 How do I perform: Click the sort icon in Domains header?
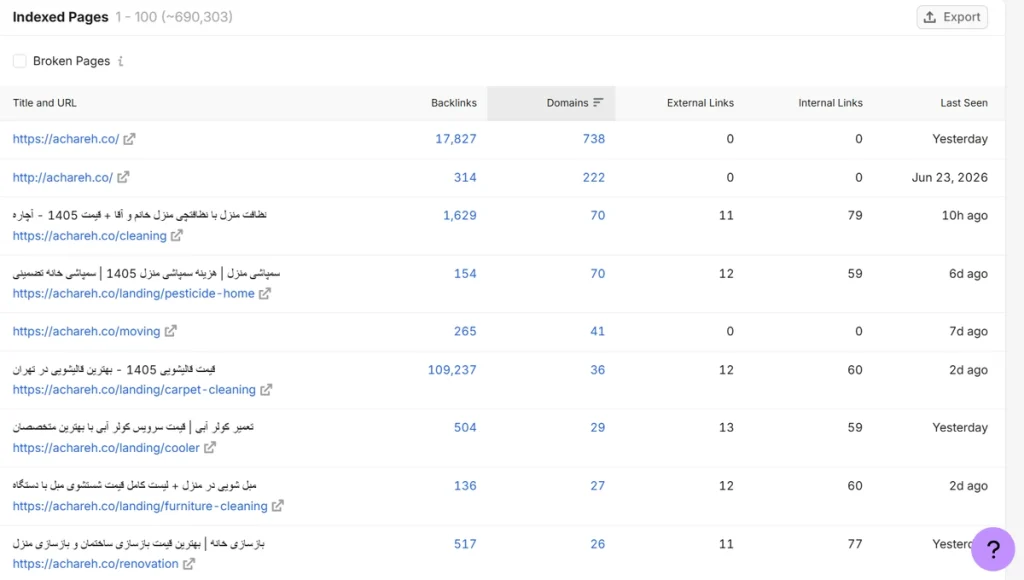[x=598, y=103]
